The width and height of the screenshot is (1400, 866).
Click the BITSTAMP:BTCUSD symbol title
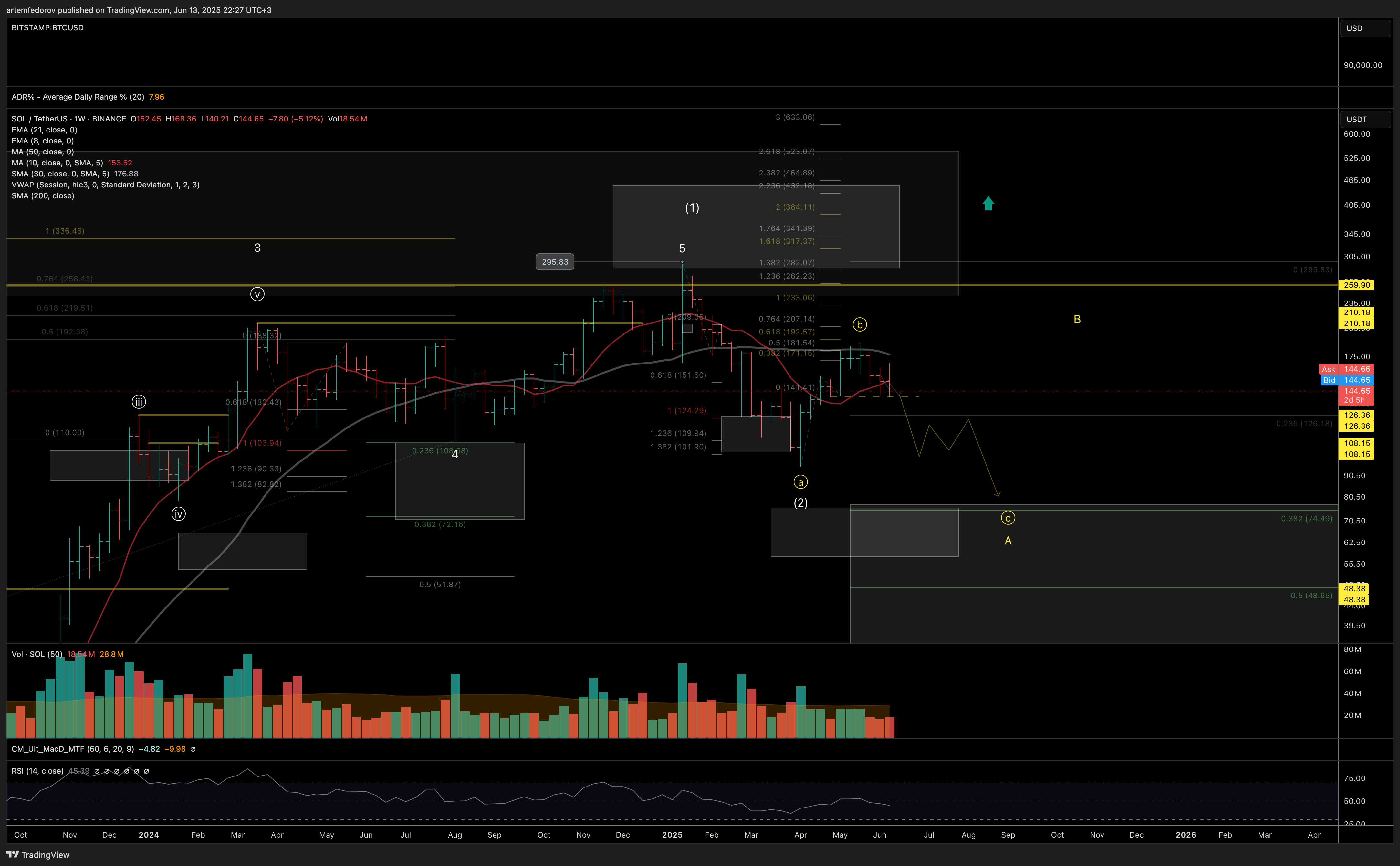[x=47, y=27]
